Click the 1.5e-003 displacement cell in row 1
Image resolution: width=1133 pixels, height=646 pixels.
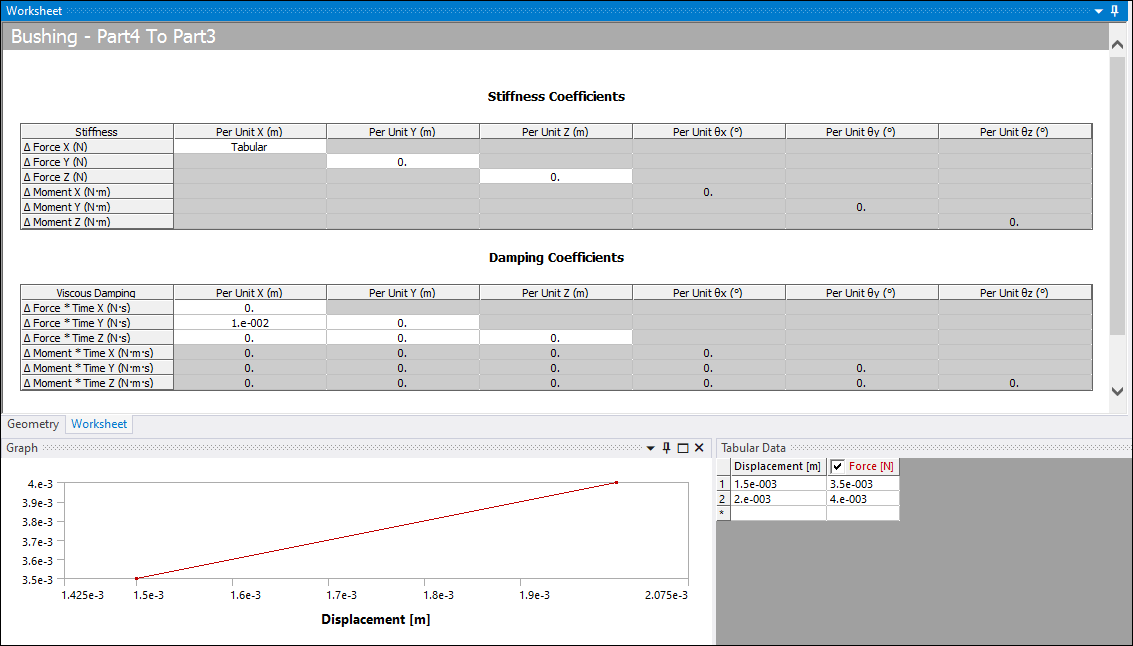click(x=778, y=484)
